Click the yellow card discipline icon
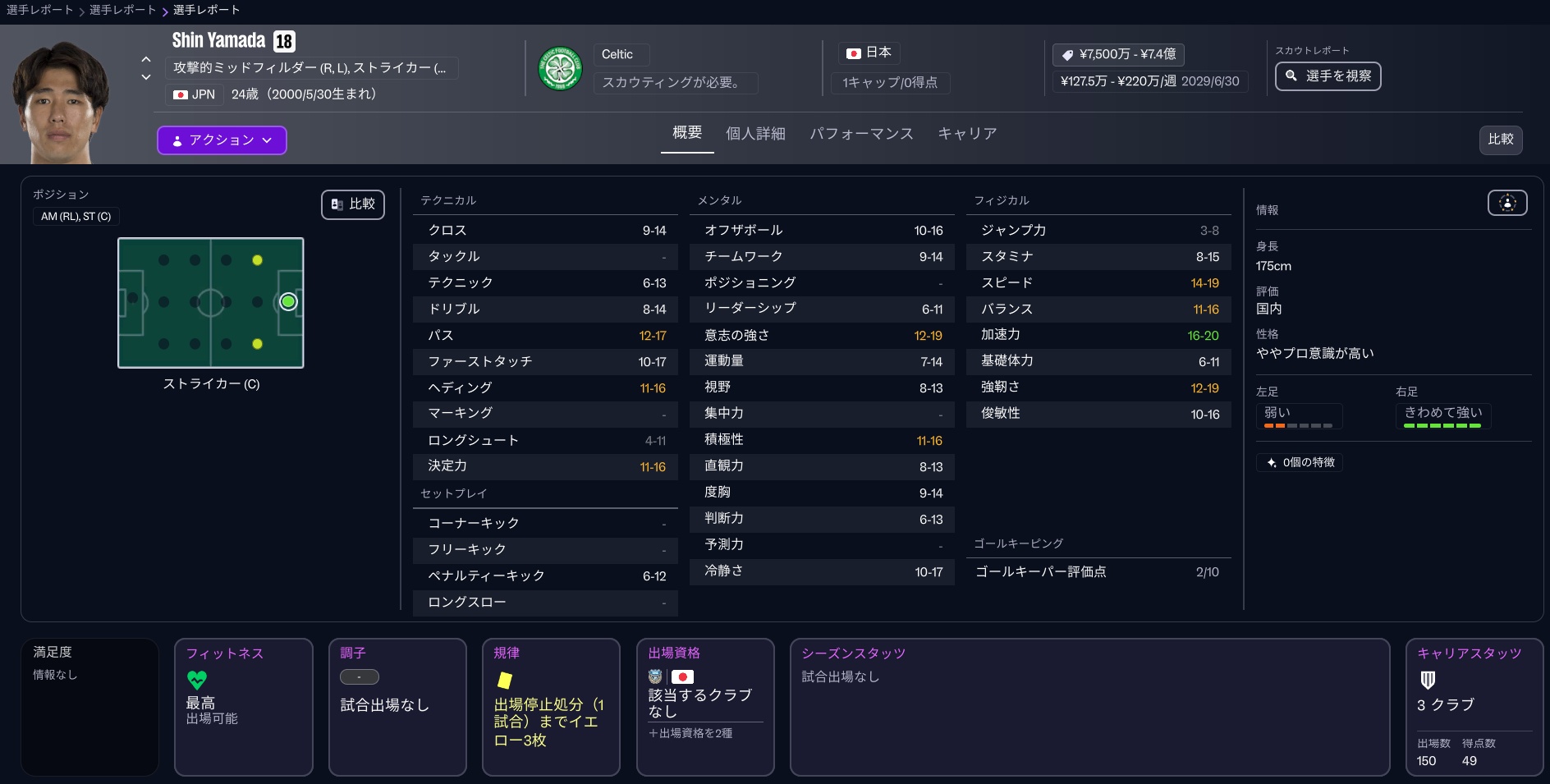The width and height of the screenshot is (1550, 784). pos(505,680)
